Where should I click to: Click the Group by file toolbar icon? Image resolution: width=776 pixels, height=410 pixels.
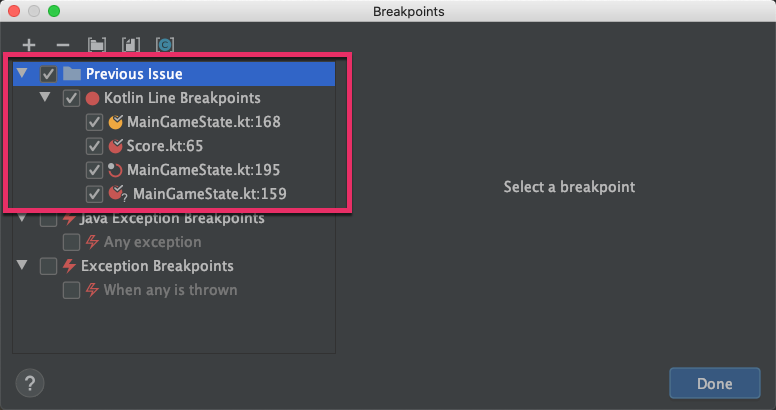pyautogui.click(x=130, y=45)
